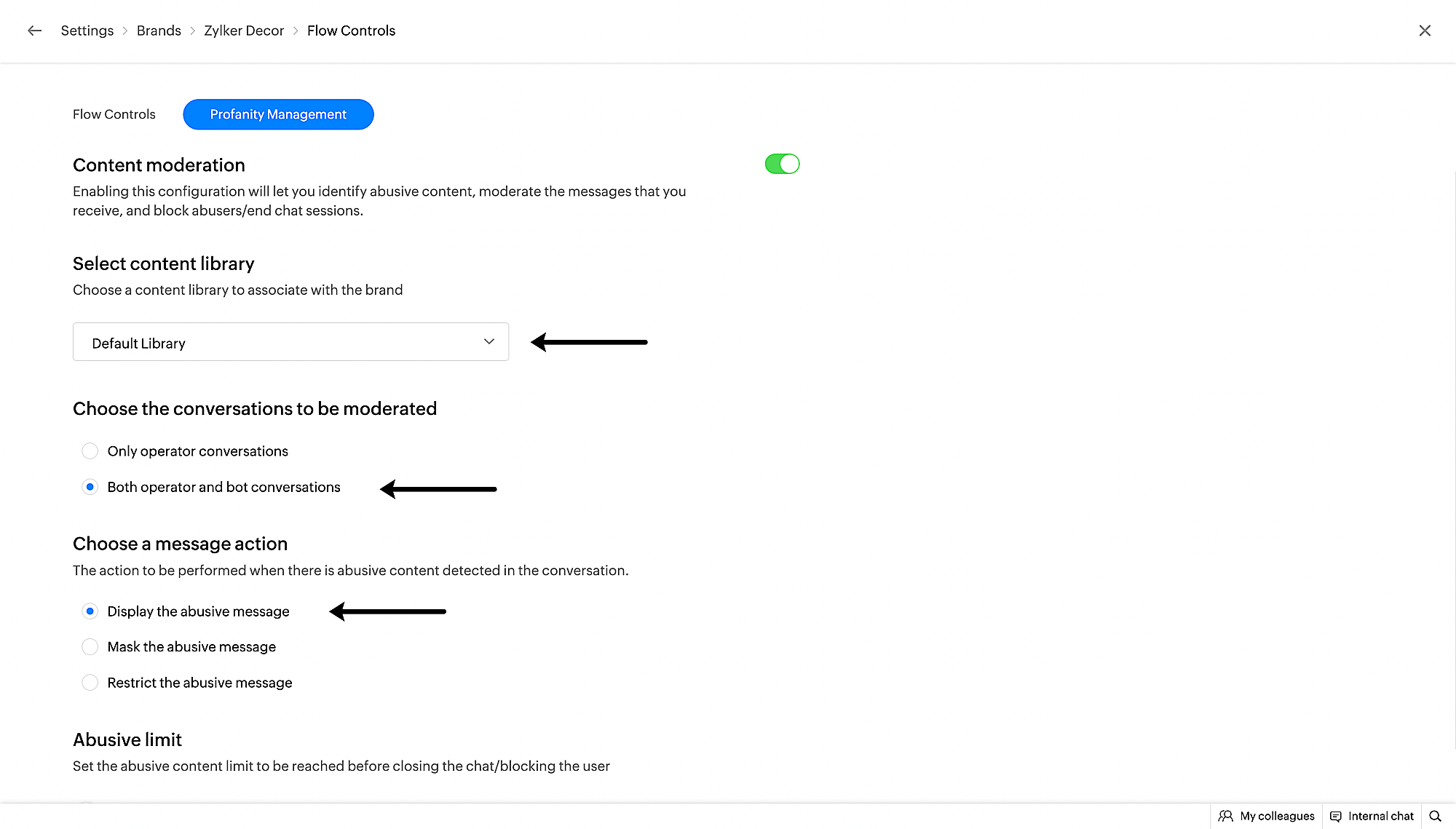Toggle Content moderation switch off
This screenshot has height=829, width=1456.
point(782,164)
